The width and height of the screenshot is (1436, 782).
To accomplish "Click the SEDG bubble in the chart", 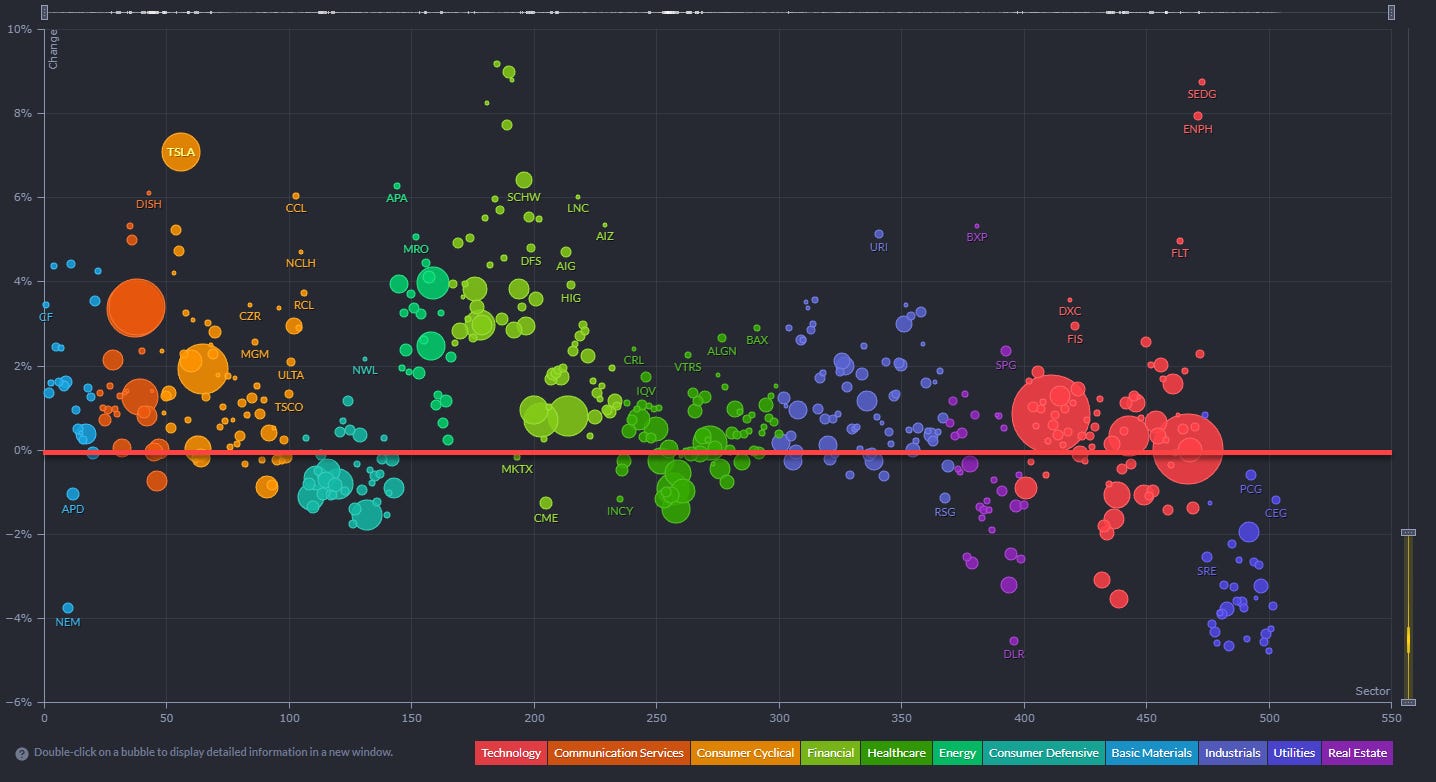I will (x=1202, y=82).
